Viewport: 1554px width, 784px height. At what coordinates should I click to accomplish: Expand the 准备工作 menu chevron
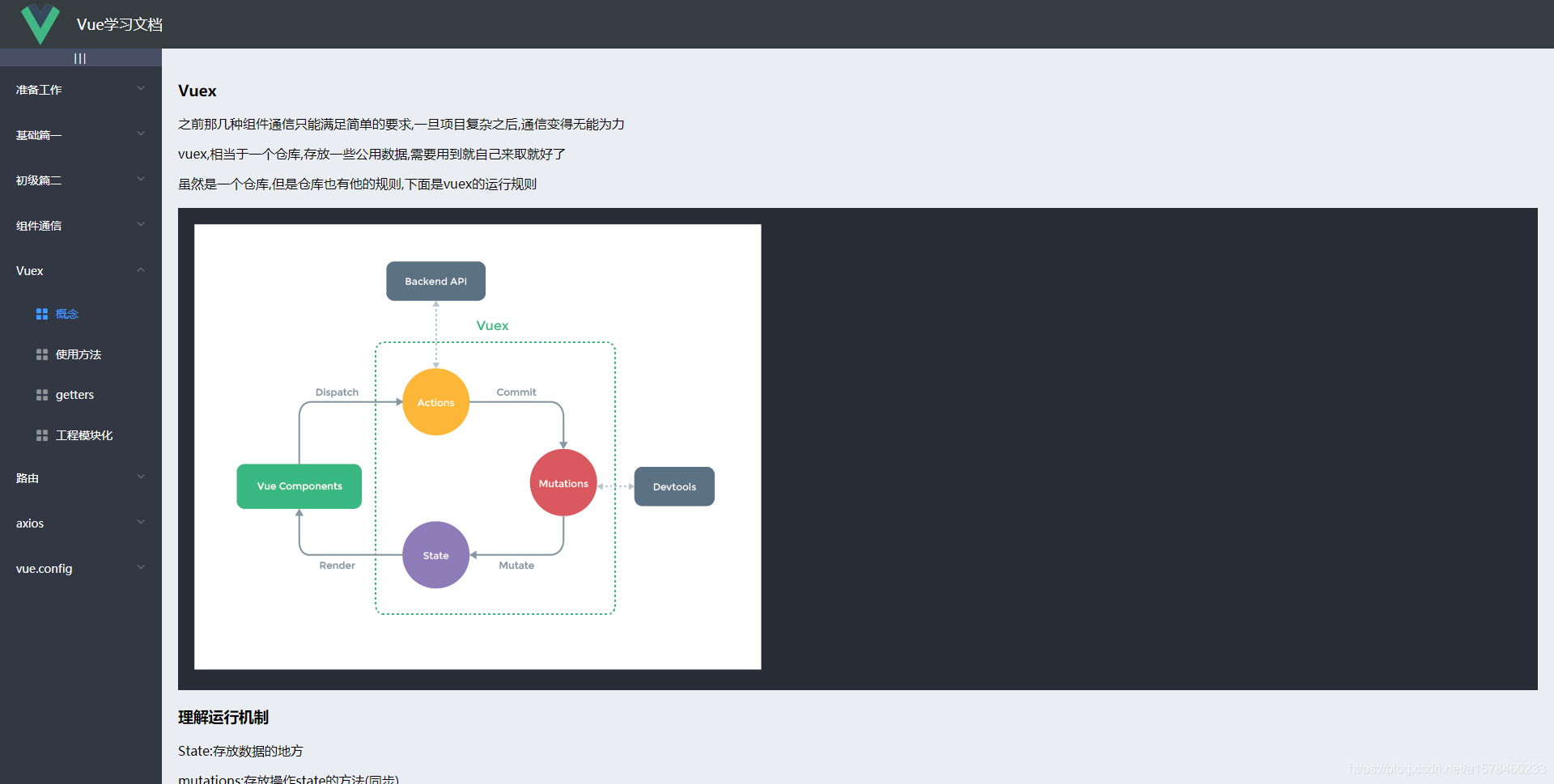point(141,88)
